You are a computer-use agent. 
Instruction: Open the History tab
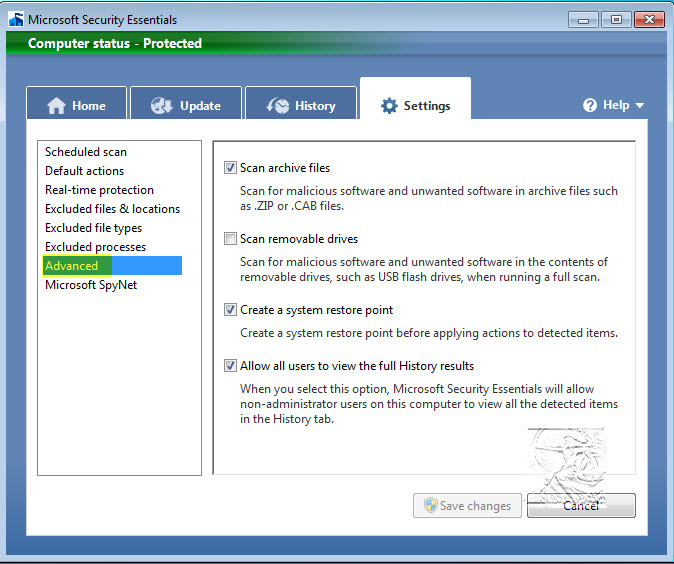302,106
